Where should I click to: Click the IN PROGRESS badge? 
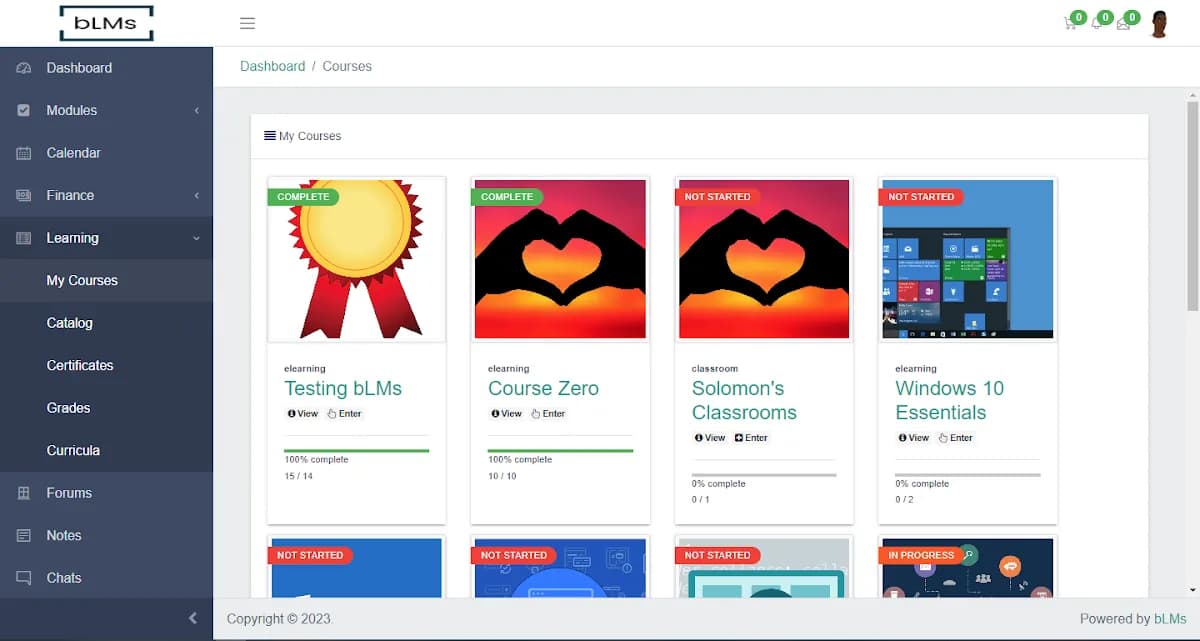tap(920, 555)
